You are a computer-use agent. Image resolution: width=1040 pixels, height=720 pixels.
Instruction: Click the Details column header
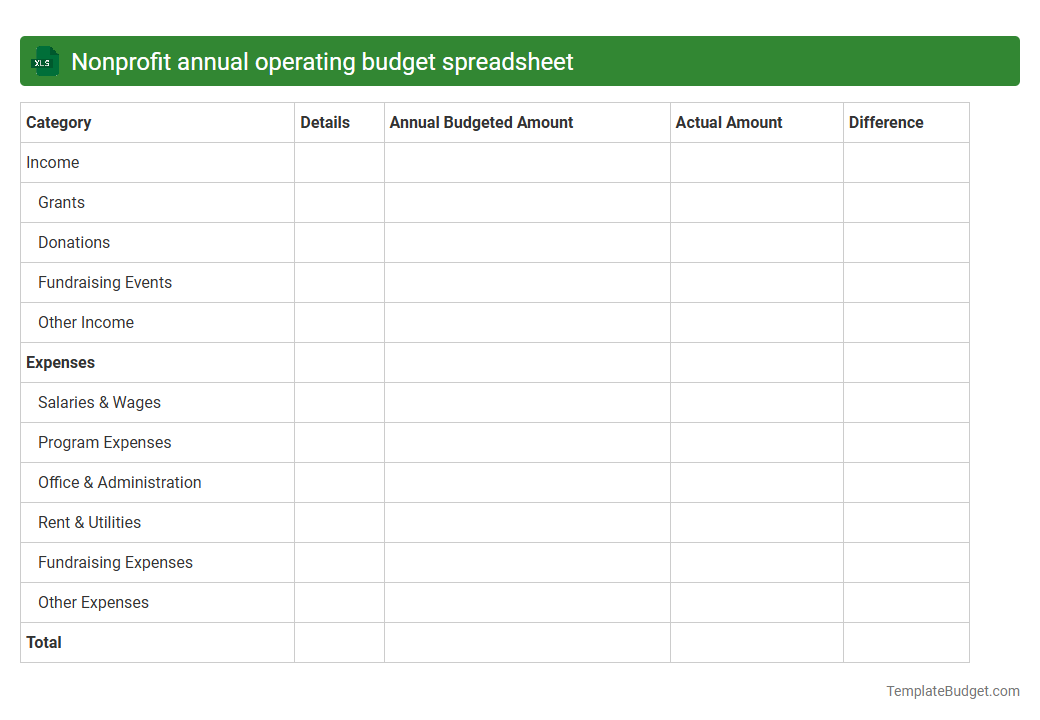click(325, 122)
